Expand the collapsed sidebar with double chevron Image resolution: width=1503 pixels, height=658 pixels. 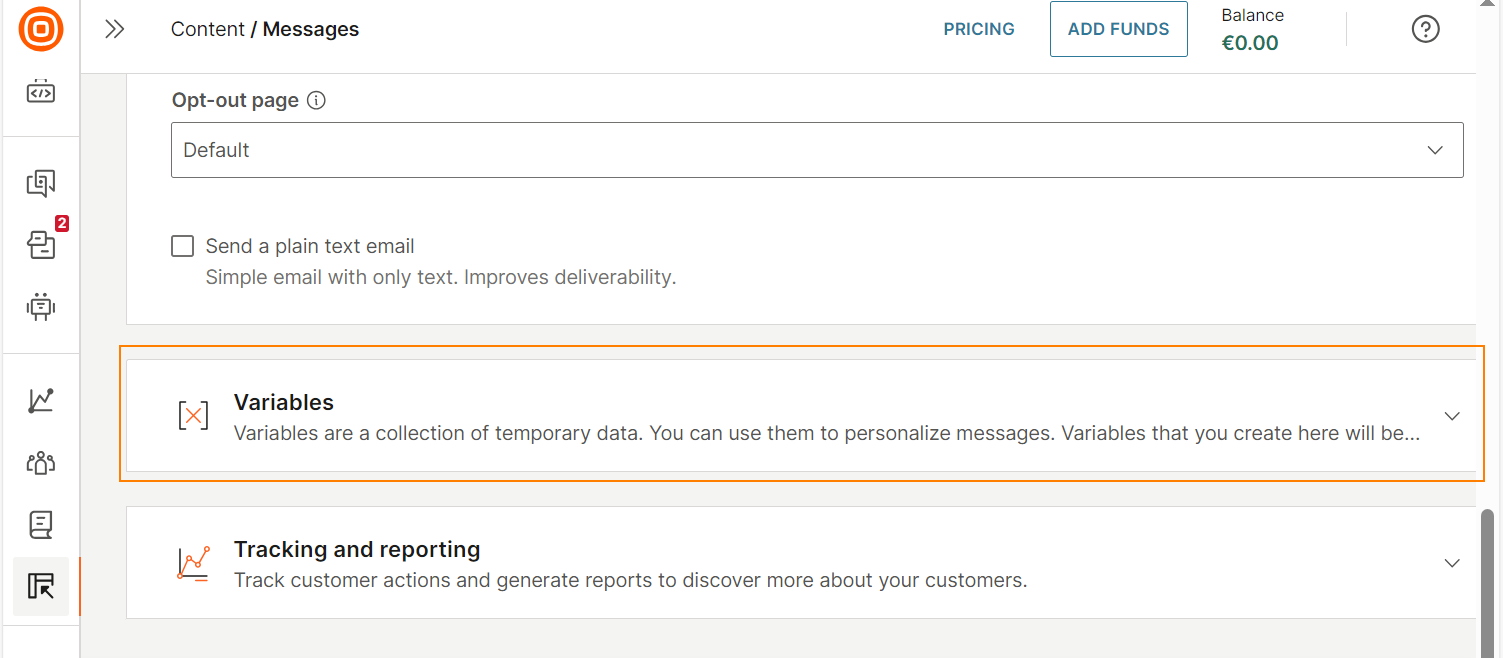click(114, 29)
